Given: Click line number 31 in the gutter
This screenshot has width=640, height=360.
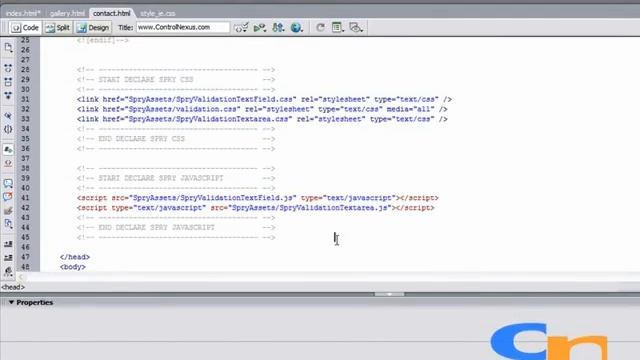Looking at the screenshot, I should coord(25,99).
